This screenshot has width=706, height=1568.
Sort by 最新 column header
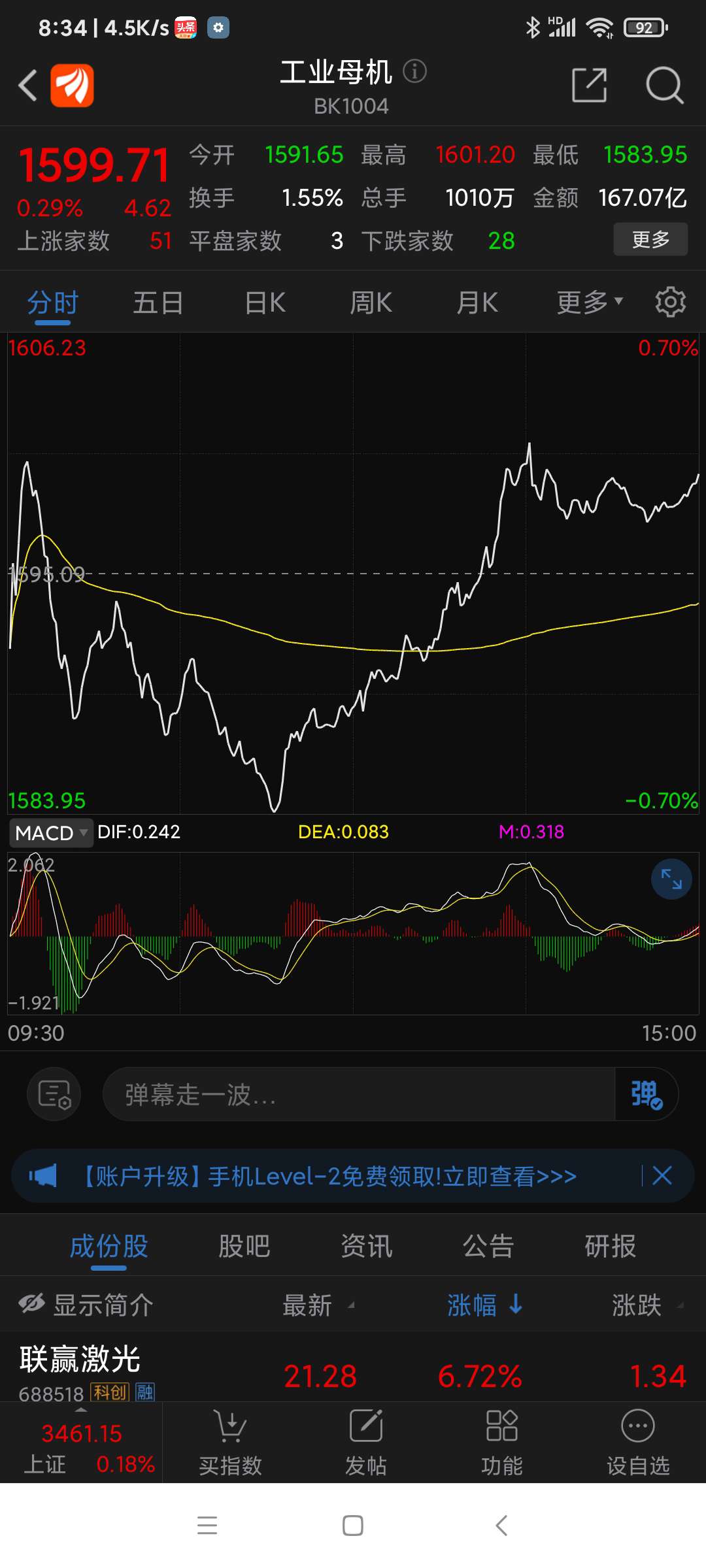[318, 1305]
